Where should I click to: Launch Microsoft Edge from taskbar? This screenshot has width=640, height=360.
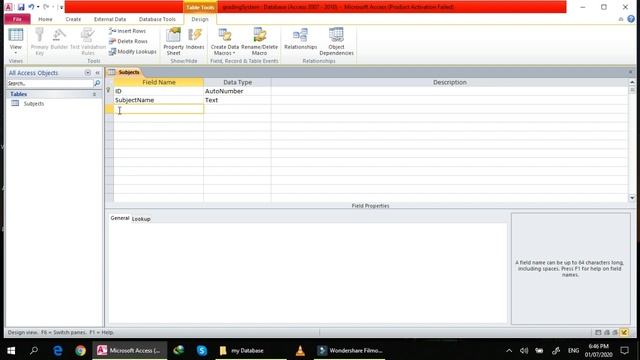coord(58,351)
